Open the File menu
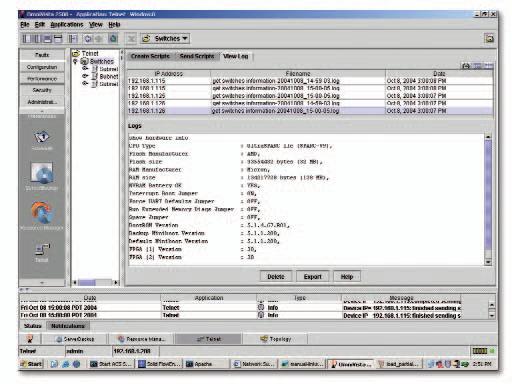Viewport: 512px width, 384px height. [x=25, y=25]
